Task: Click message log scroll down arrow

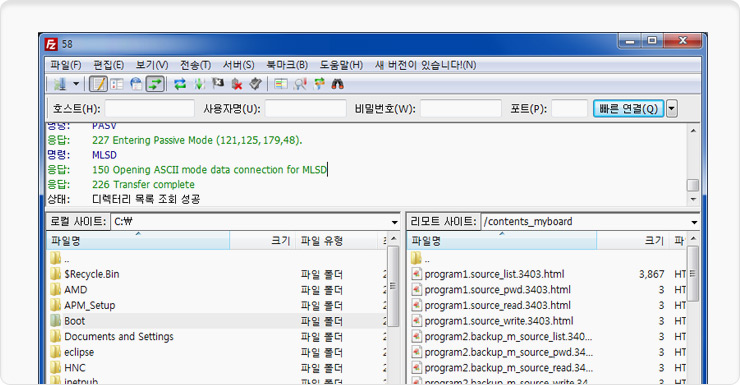Action: tap(692, 200)
